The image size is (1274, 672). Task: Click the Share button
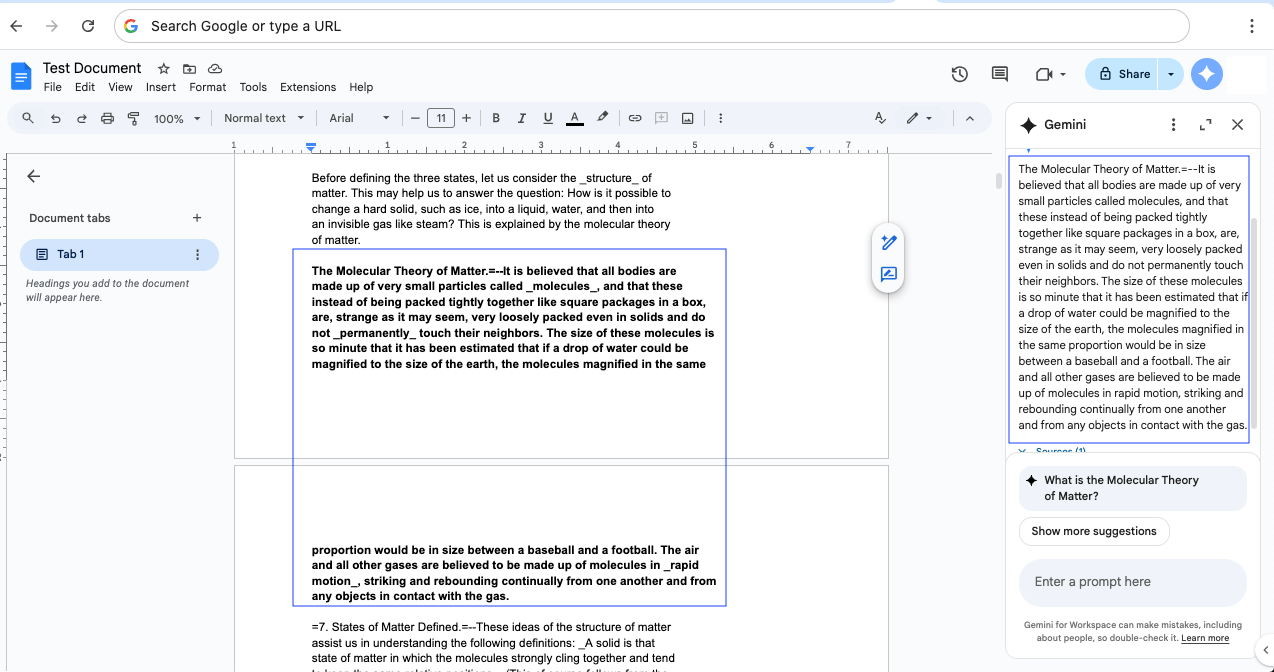(x=1122, y=74)
